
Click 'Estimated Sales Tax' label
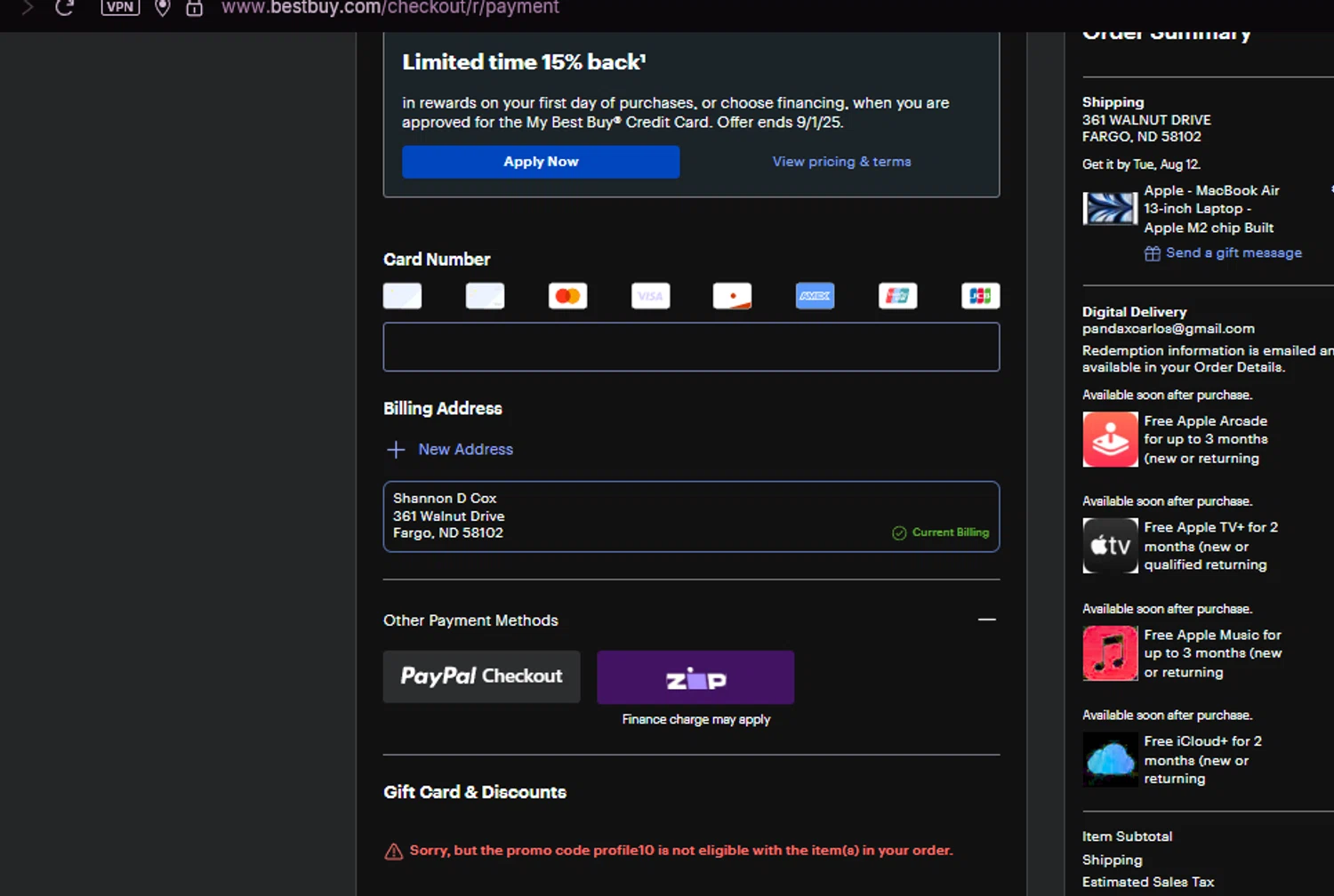pos(1147,882)
